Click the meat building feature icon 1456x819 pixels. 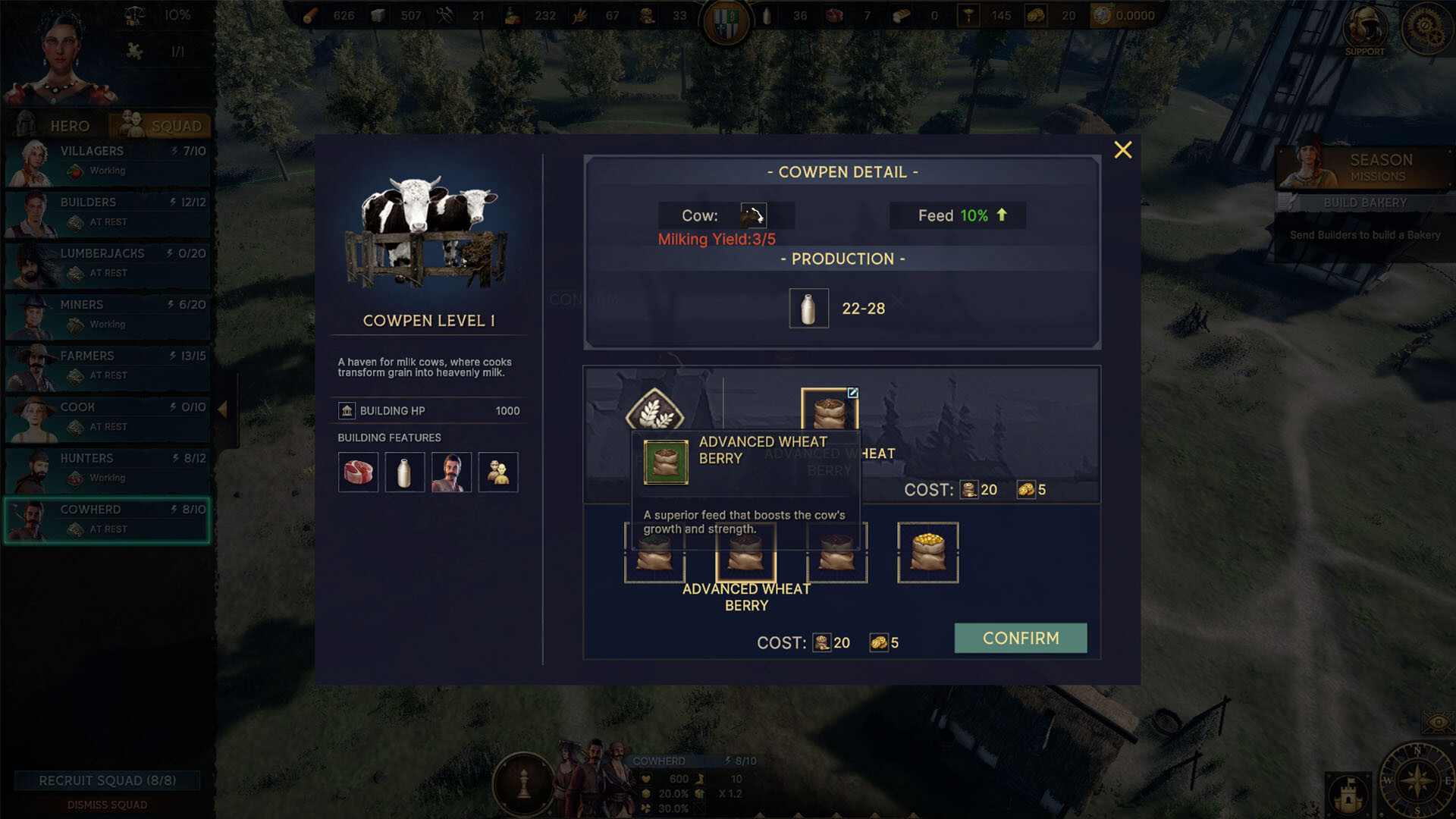click(x=358, y=472)
